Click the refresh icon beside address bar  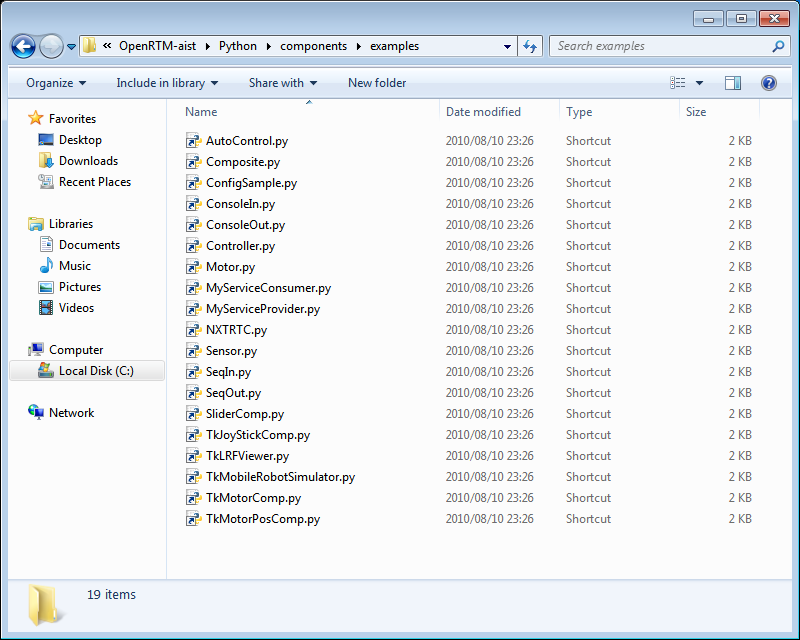pyautogui.click(x=530, y=46)
